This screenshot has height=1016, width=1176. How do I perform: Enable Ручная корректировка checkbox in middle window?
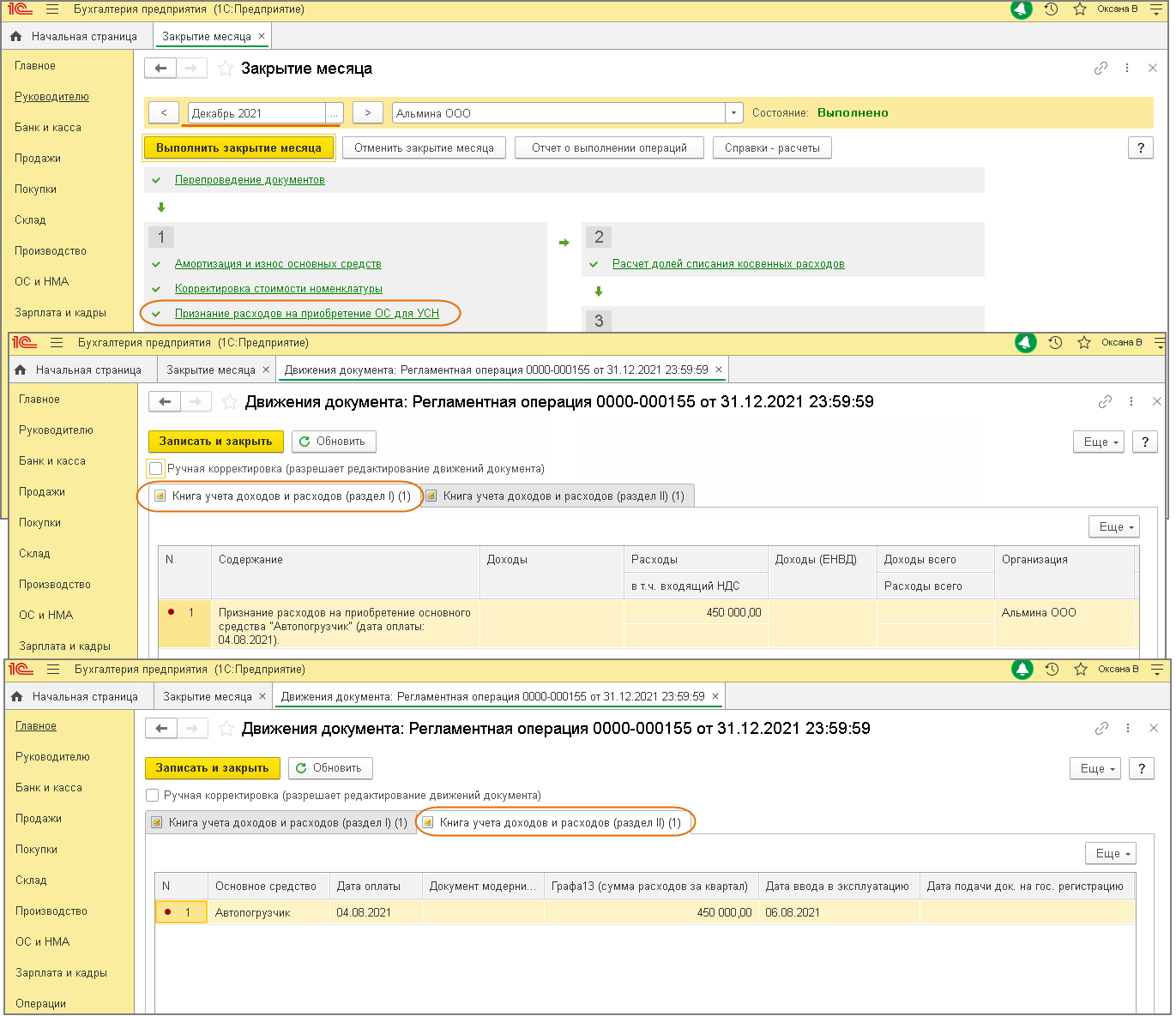[155, 469]
